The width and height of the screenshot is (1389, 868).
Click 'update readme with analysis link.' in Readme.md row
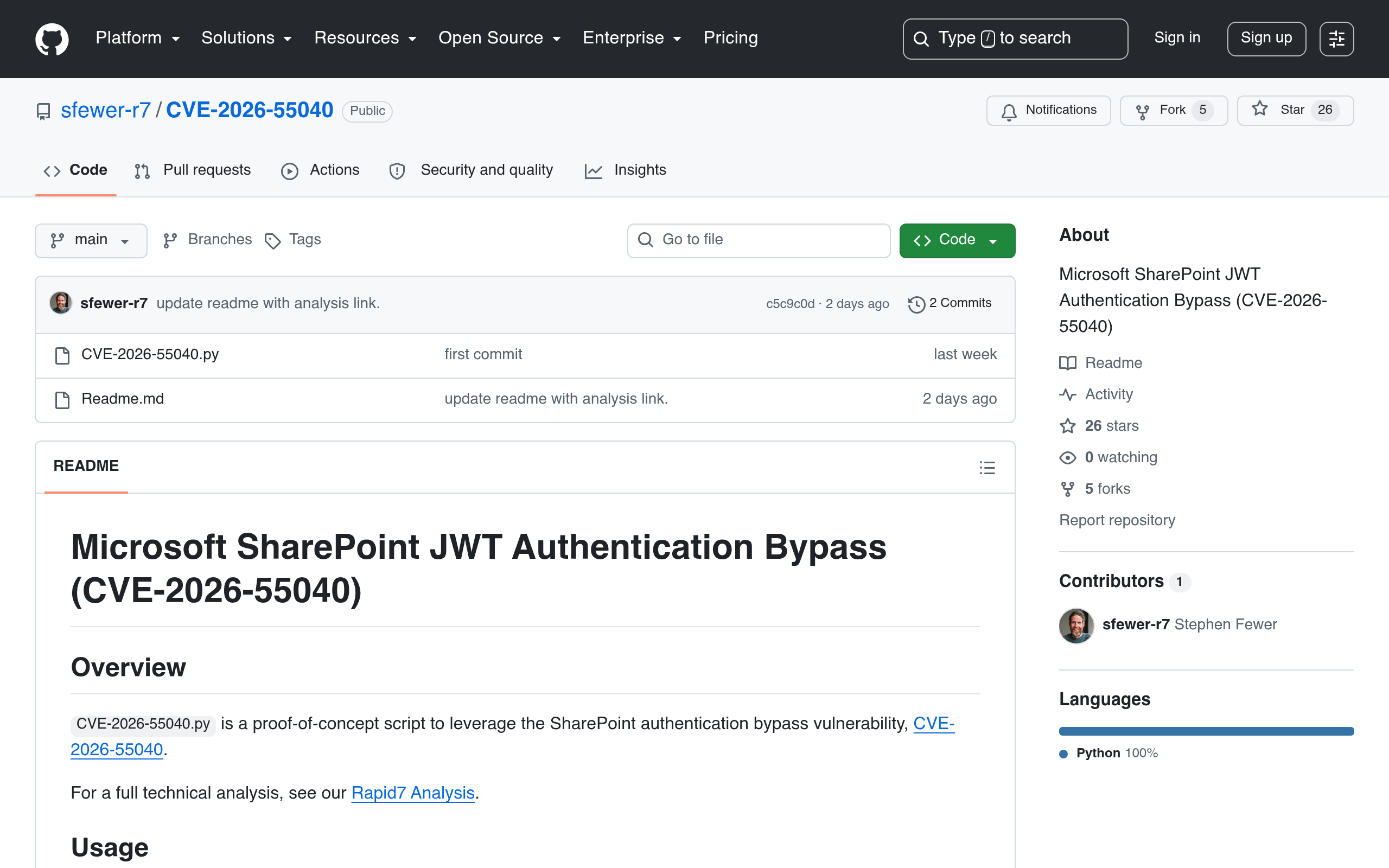click(556, 398)
